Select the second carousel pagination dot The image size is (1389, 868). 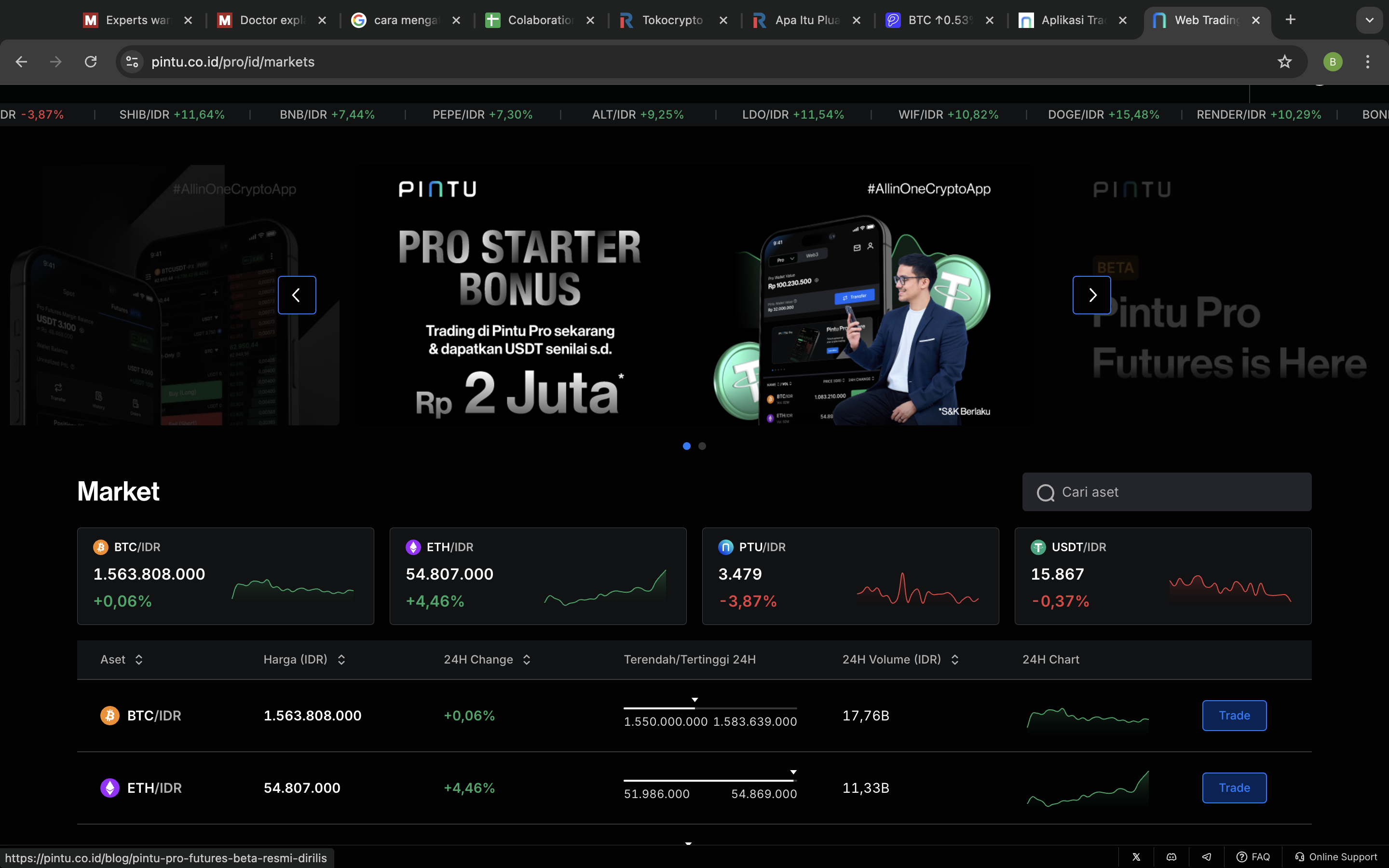703,446
